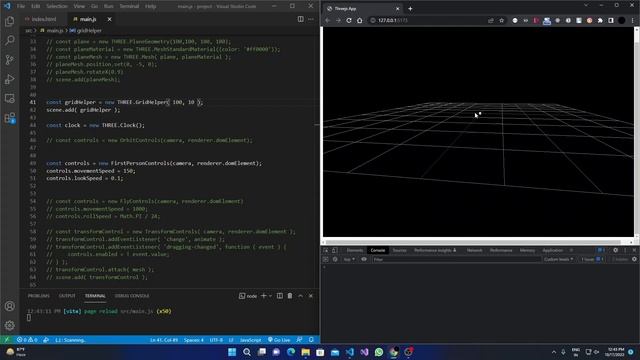
Task: Open the browser Extensions puzzle icon
Action: (600, 20)
